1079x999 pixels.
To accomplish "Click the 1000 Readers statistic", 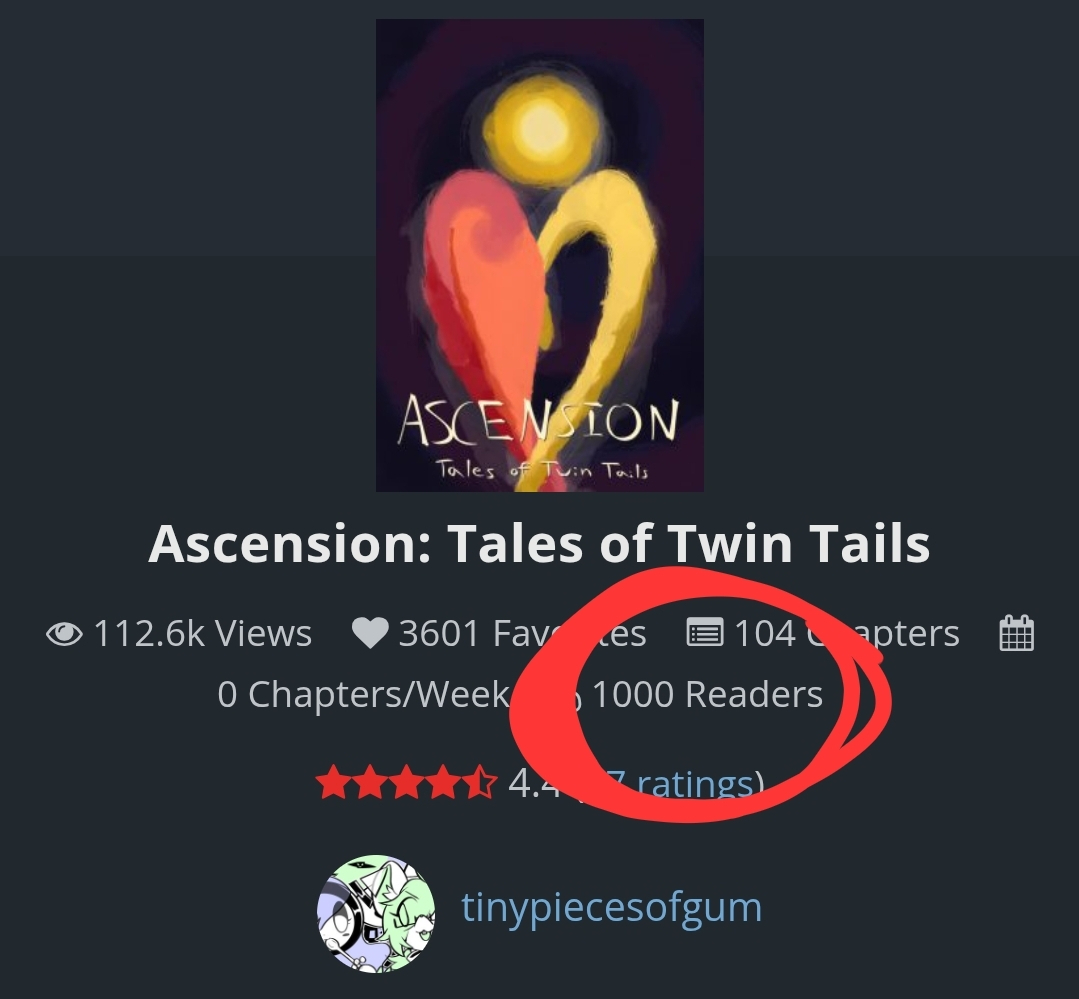I will (x=707, y=694).
